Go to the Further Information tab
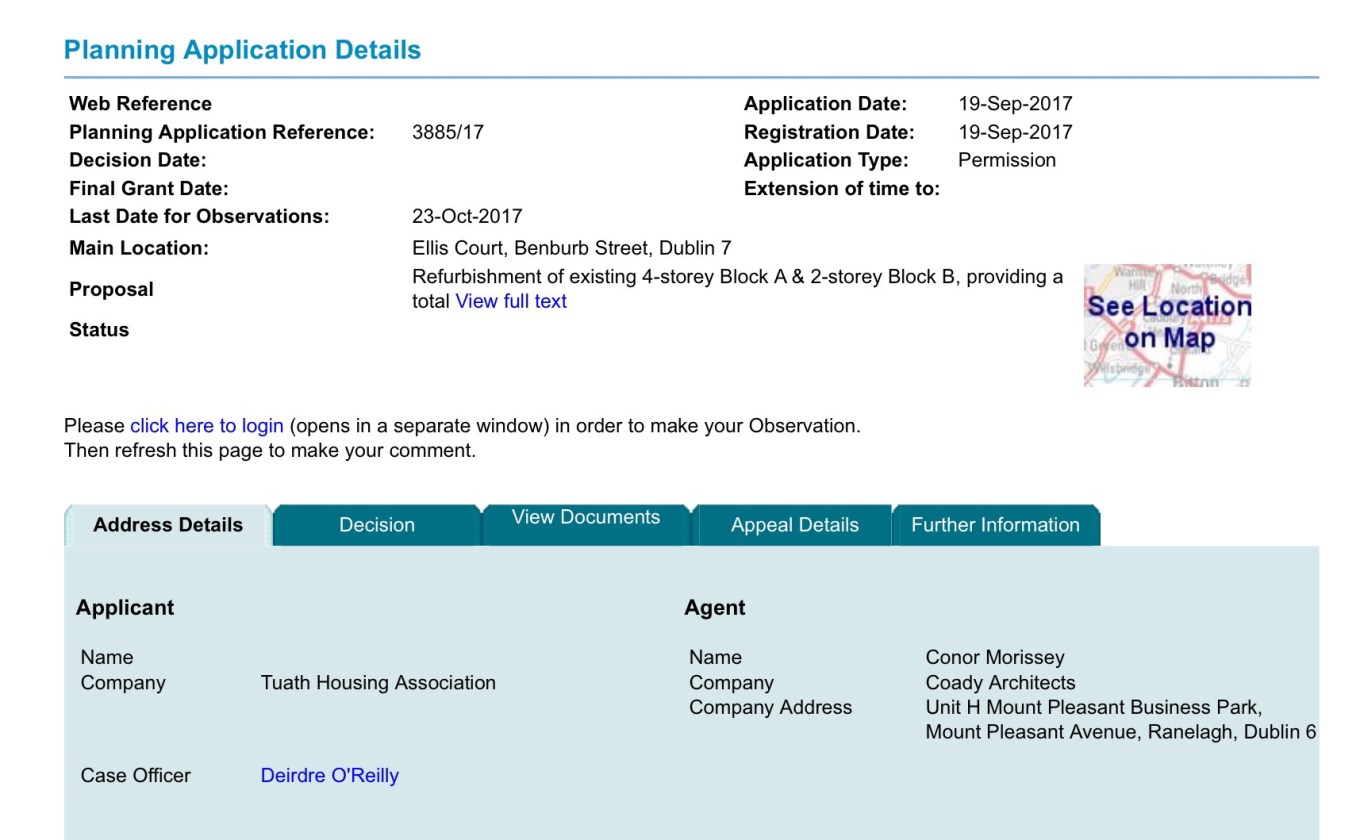The width and height of the screenshot is (1360, 840). tap(995, 525)
